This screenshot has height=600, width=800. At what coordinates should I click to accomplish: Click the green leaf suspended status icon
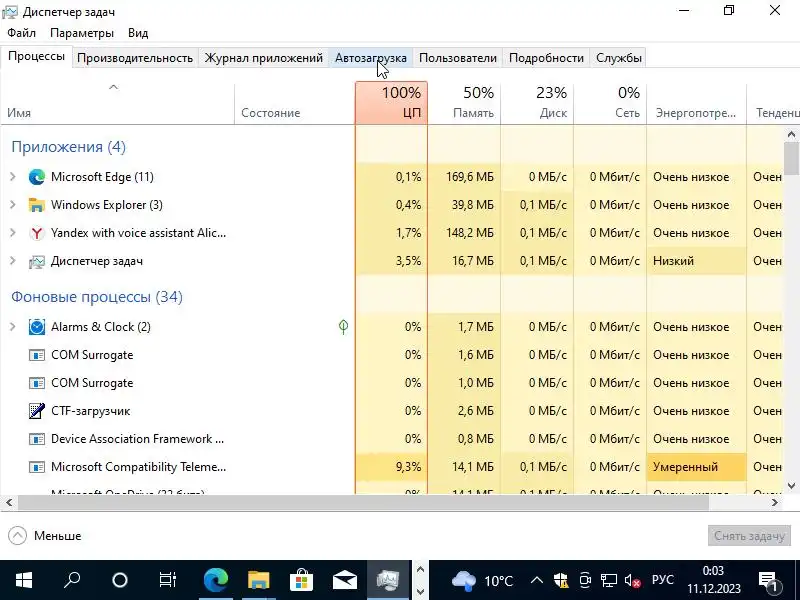click(x=343, y=327)
